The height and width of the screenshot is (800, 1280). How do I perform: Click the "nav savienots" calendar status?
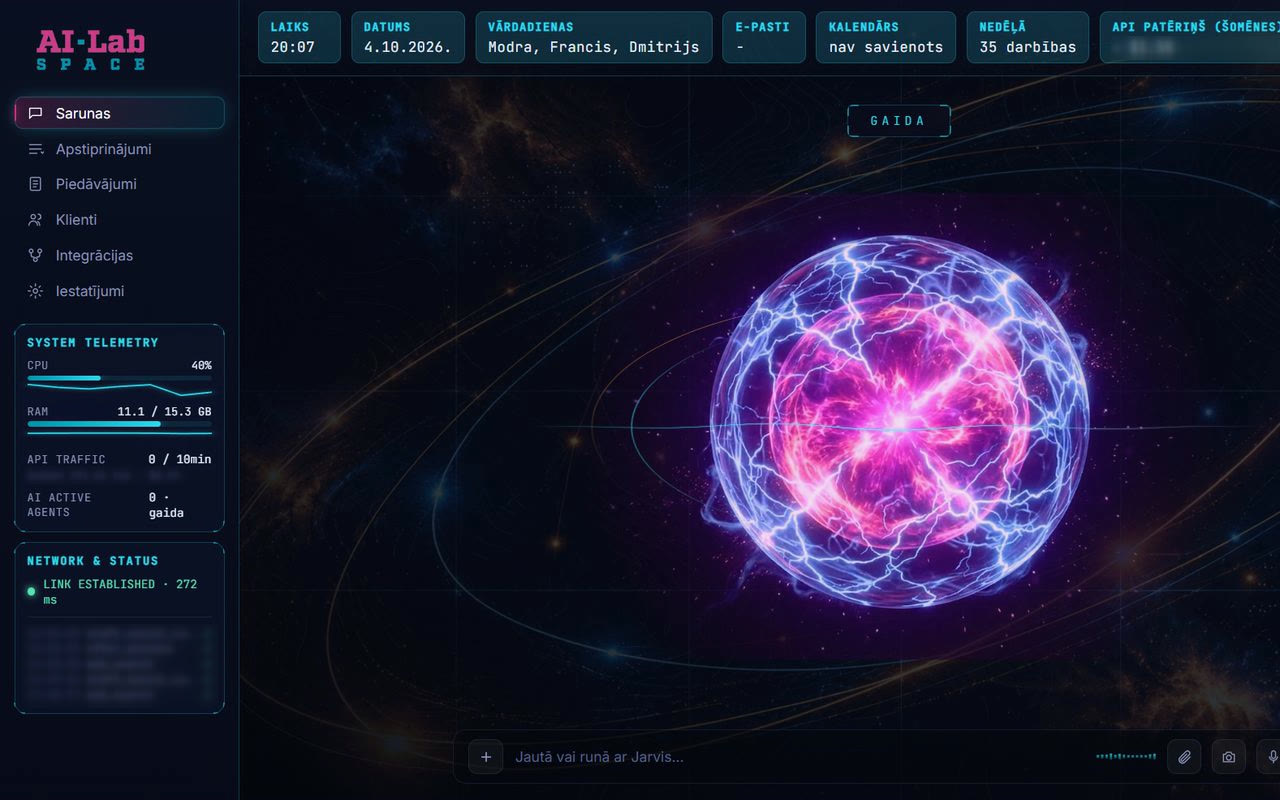point(886,47)
